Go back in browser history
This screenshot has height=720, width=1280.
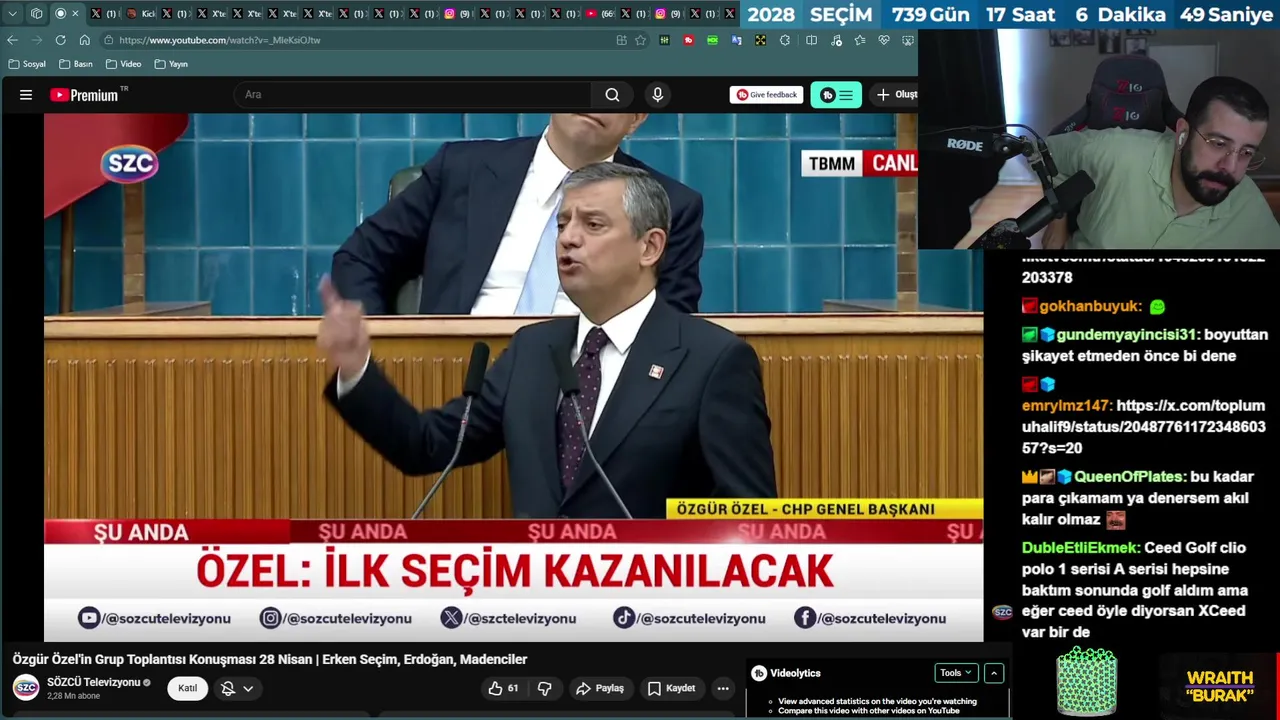[12, 40]
